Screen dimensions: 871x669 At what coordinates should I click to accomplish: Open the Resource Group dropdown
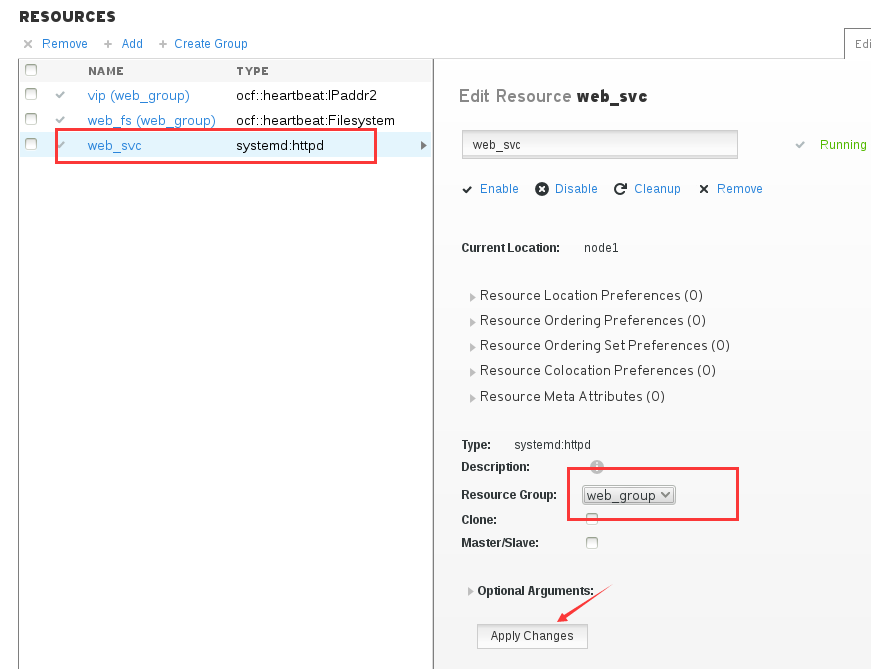628,495
